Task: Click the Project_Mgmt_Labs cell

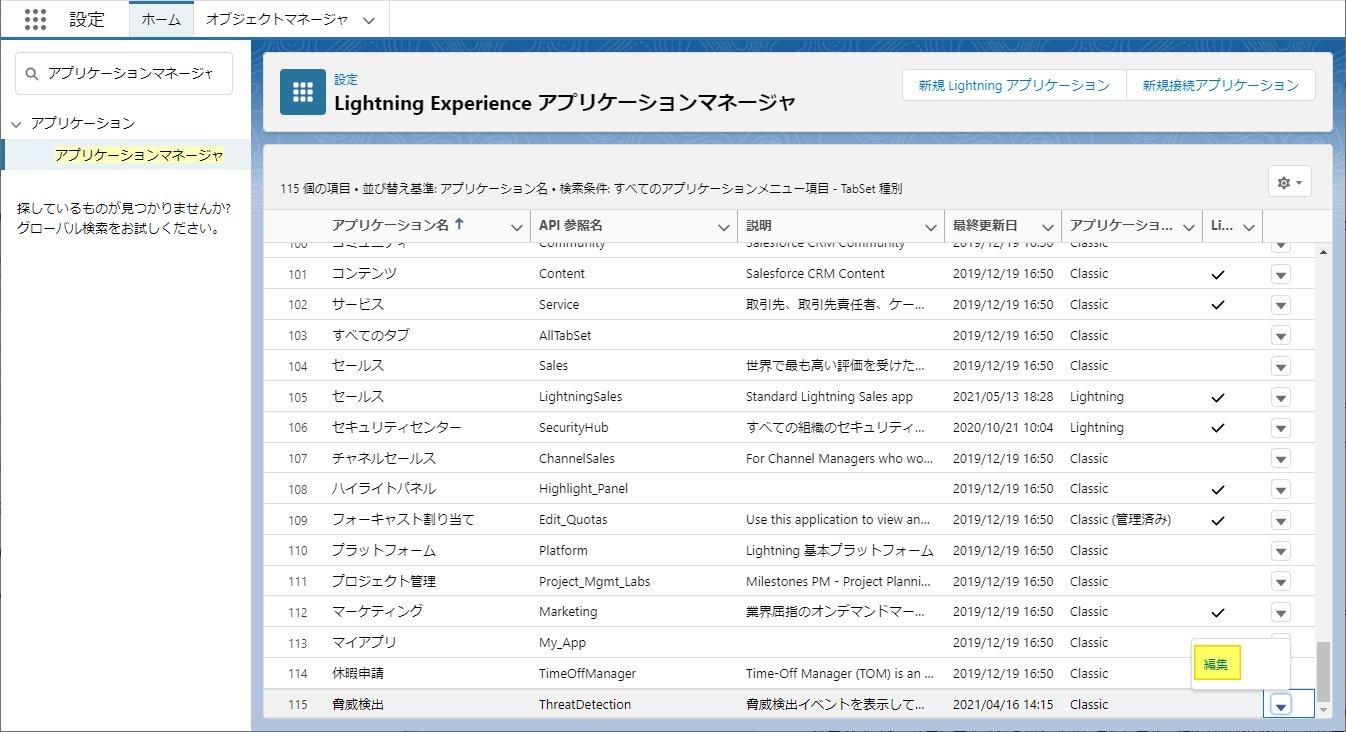Action: 594,582
